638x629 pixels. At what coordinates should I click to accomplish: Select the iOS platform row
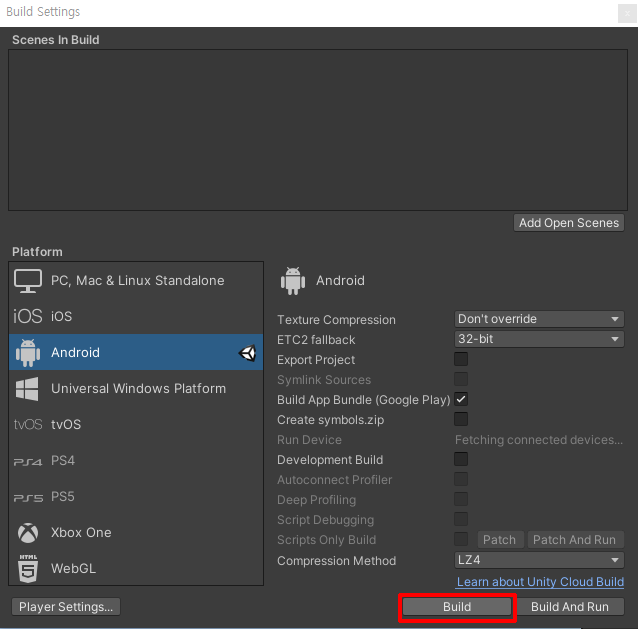(136, 316)
